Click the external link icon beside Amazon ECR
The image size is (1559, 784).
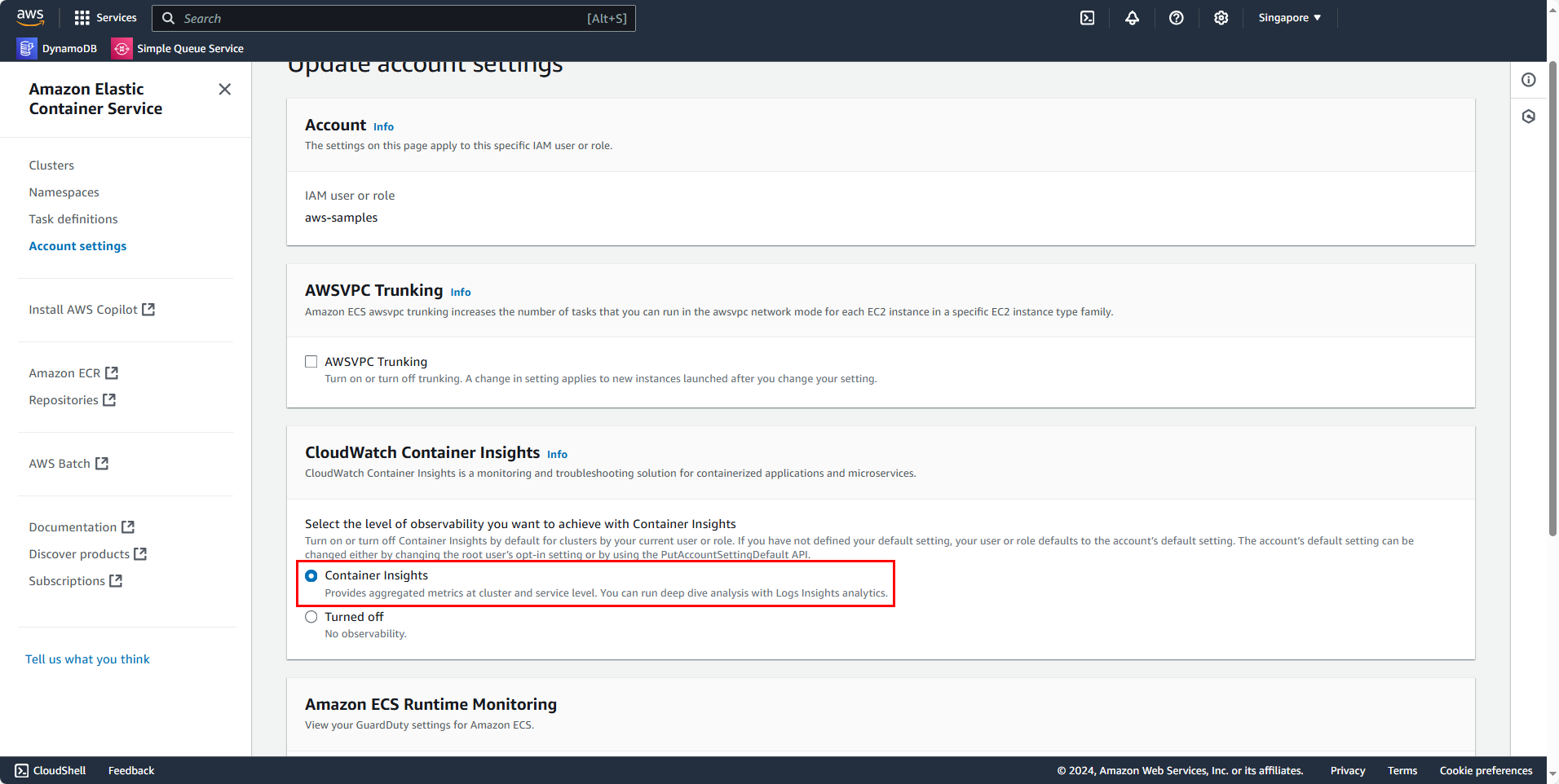pyautogui.click(x=112, y=373)
